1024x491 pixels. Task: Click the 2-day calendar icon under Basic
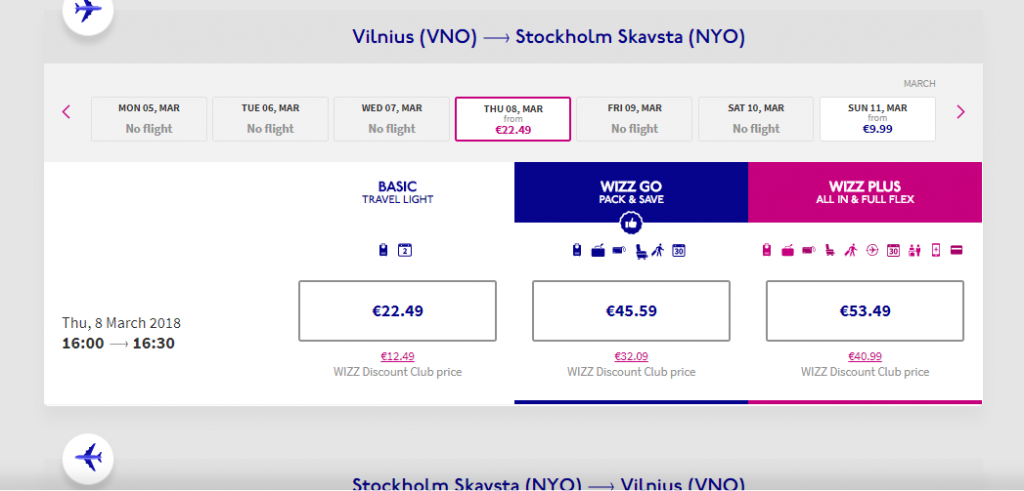tap(405, 250)
